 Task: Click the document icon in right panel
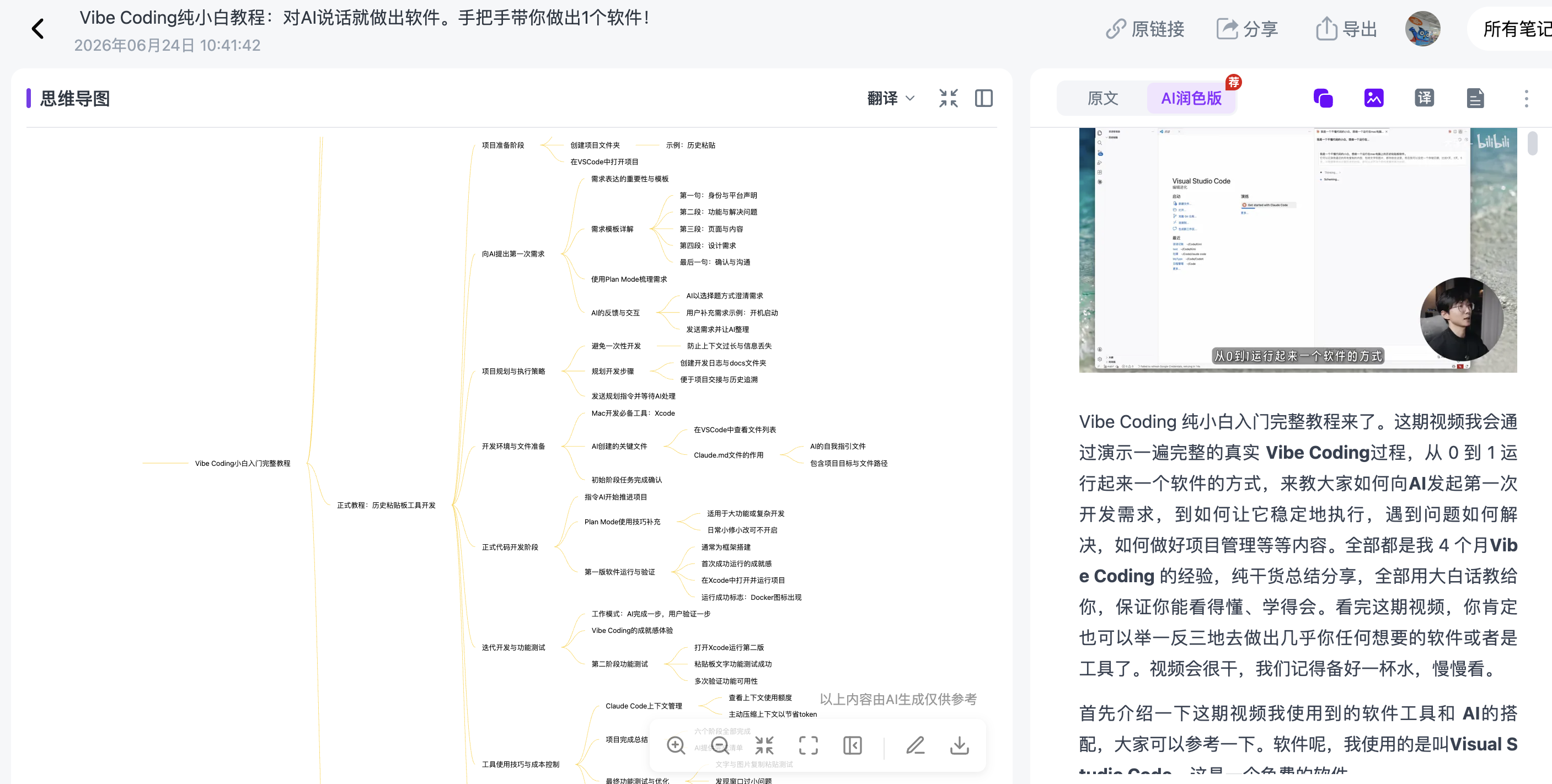coord(1475,98)
